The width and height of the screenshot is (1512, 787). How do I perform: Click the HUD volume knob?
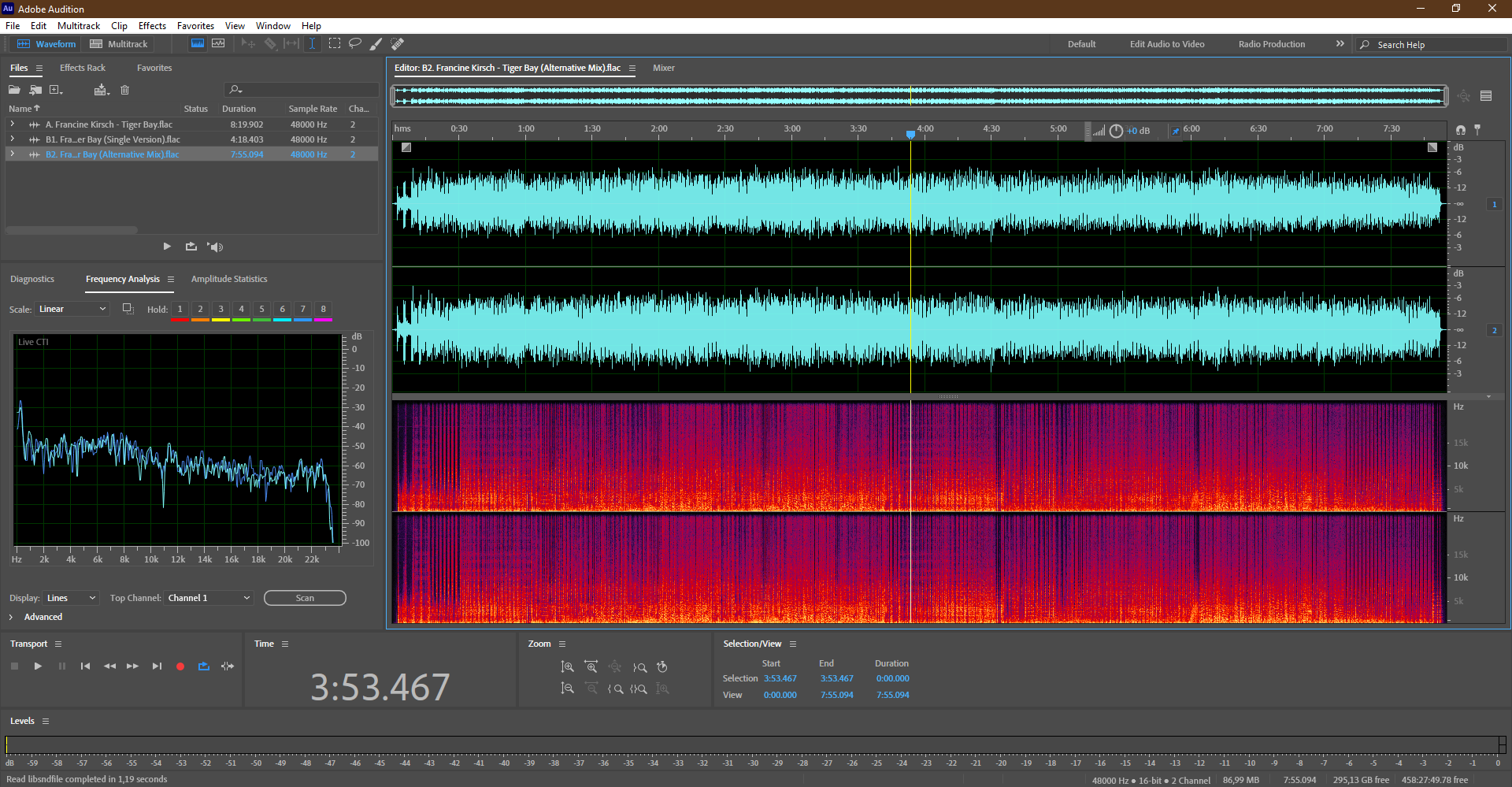(x=1116, y=131)
